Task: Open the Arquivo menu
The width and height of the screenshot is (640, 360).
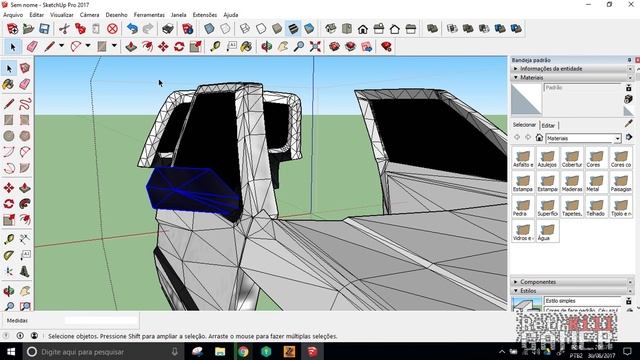Action: tap(13, 15)
